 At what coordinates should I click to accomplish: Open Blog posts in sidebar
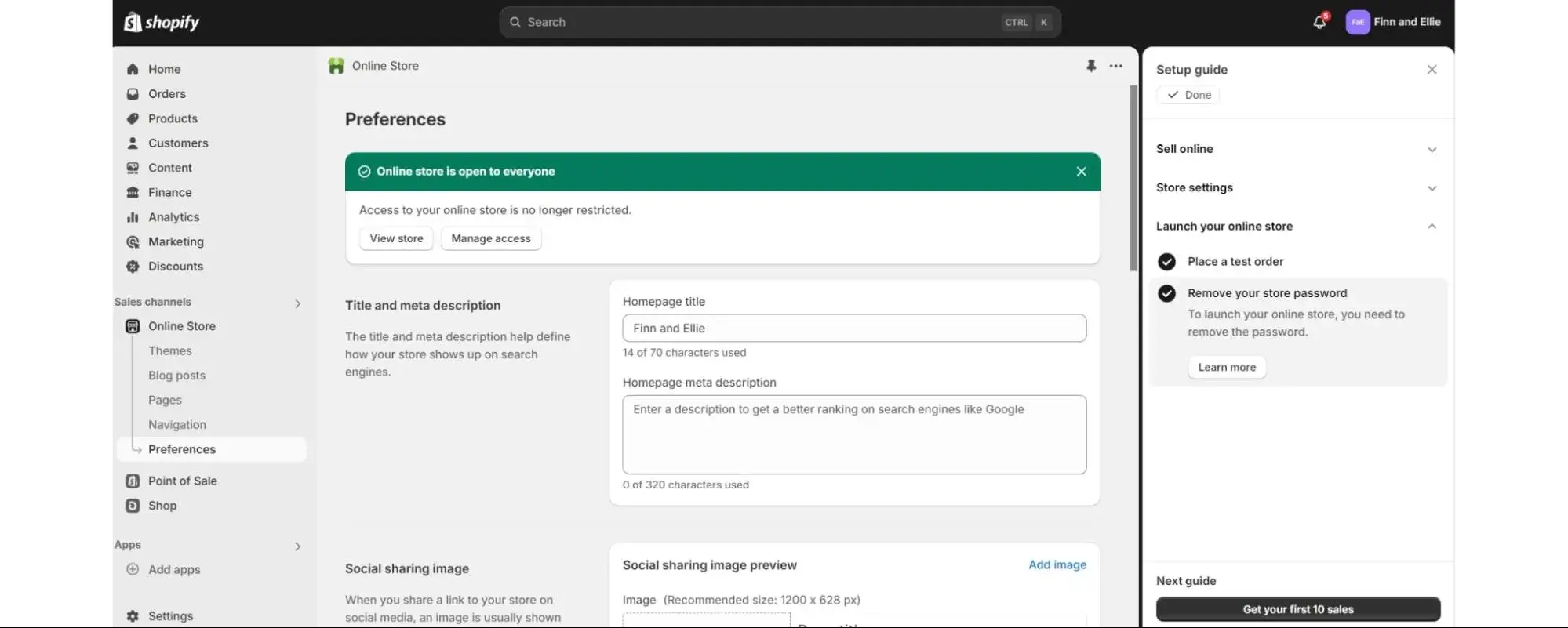[x=176, y=376]
